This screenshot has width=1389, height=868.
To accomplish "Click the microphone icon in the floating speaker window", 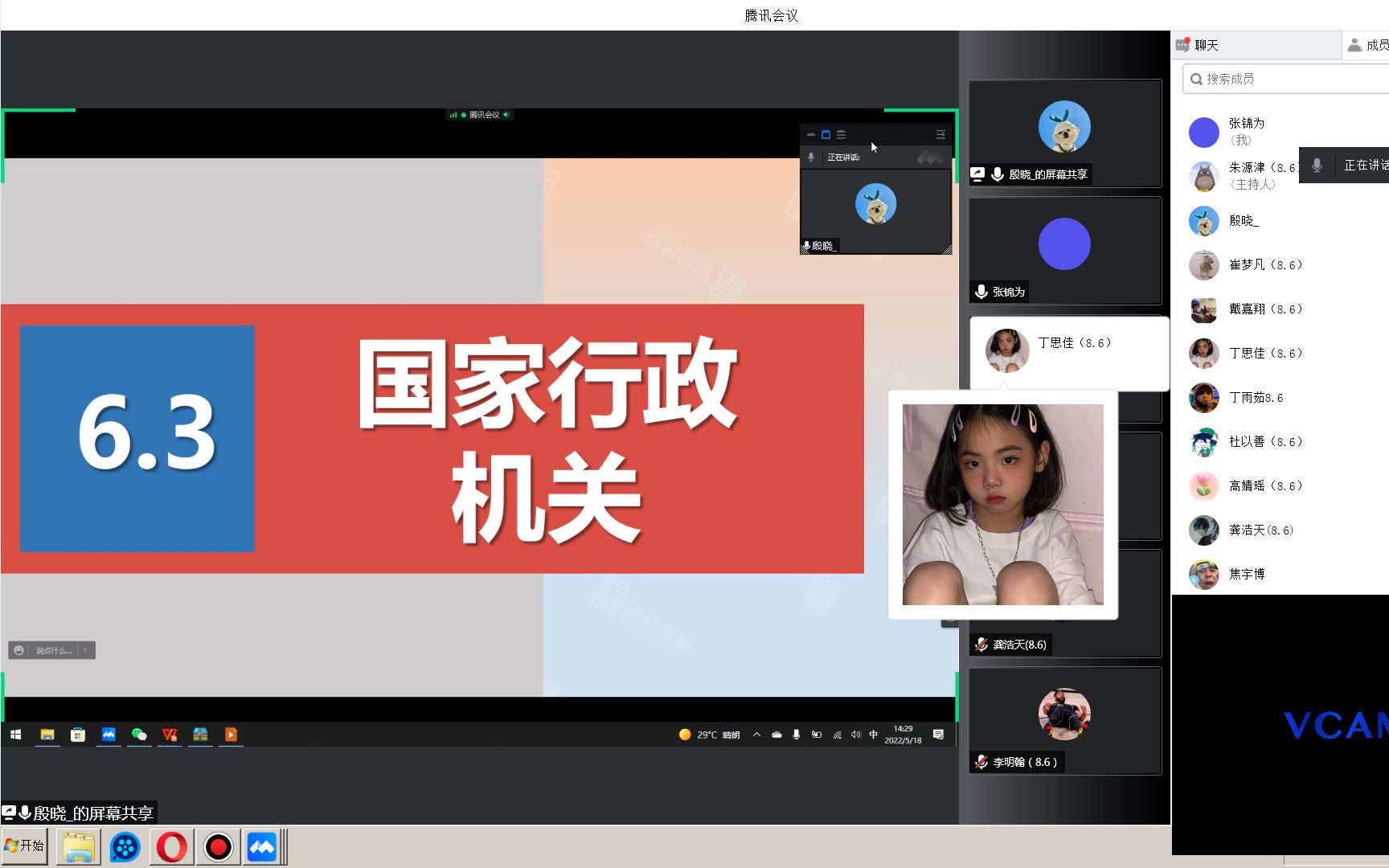I will point(810,157).
